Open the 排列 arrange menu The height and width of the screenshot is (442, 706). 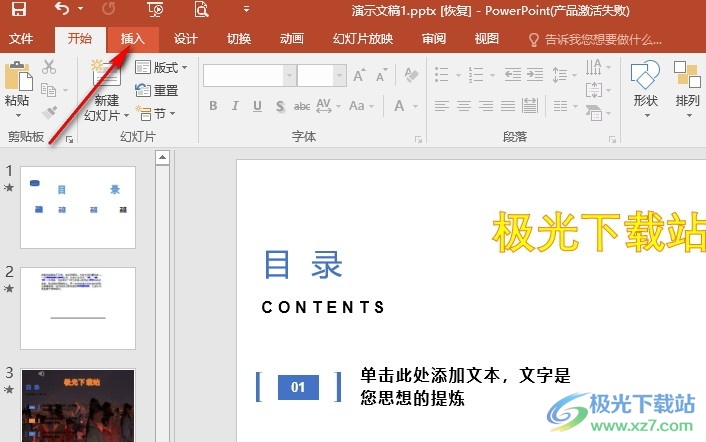(x=688, y=88)
